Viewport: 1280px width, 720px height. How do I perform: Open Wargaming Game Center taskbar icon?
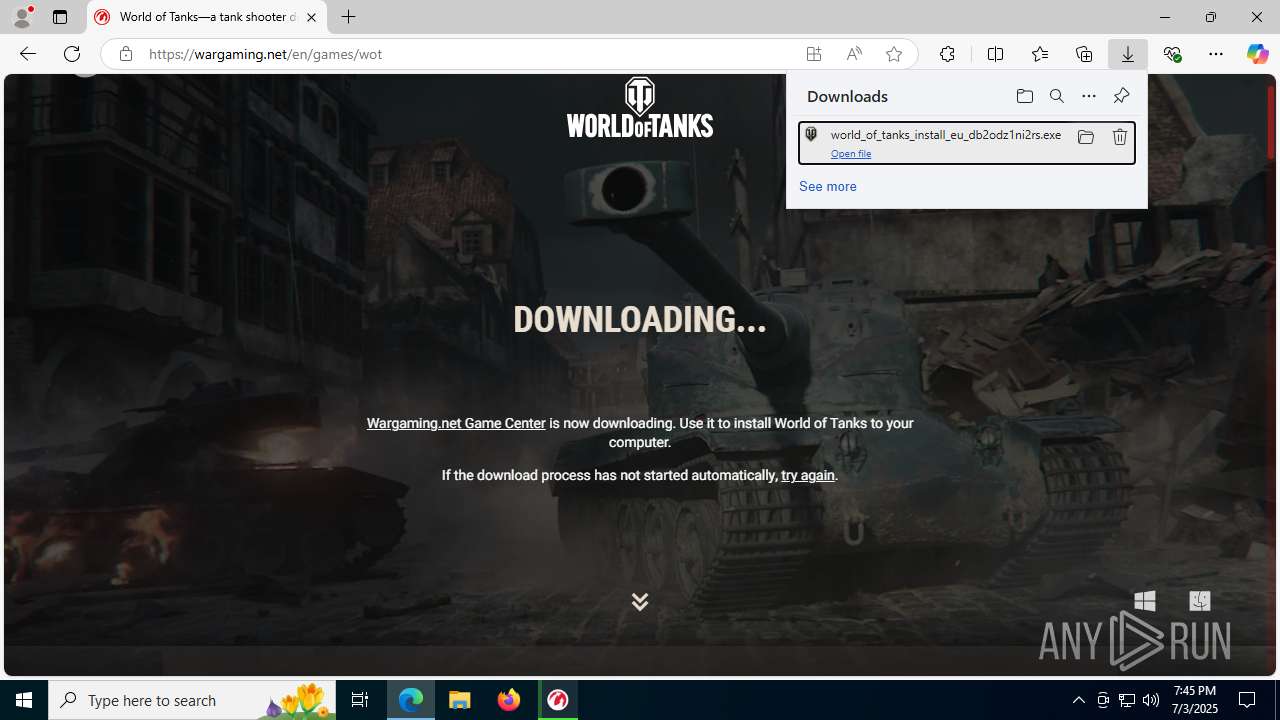coord(558,700)
